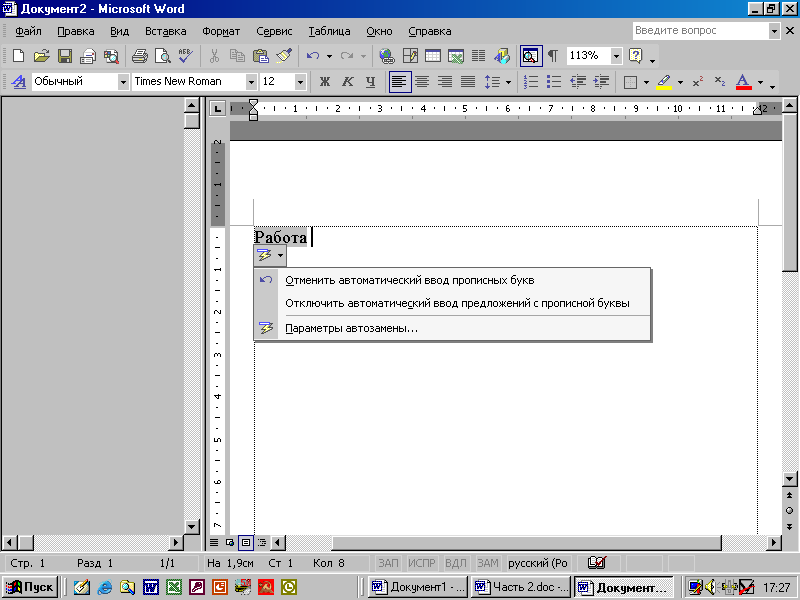Type in Введите вопрос help box

coord(701,31)
